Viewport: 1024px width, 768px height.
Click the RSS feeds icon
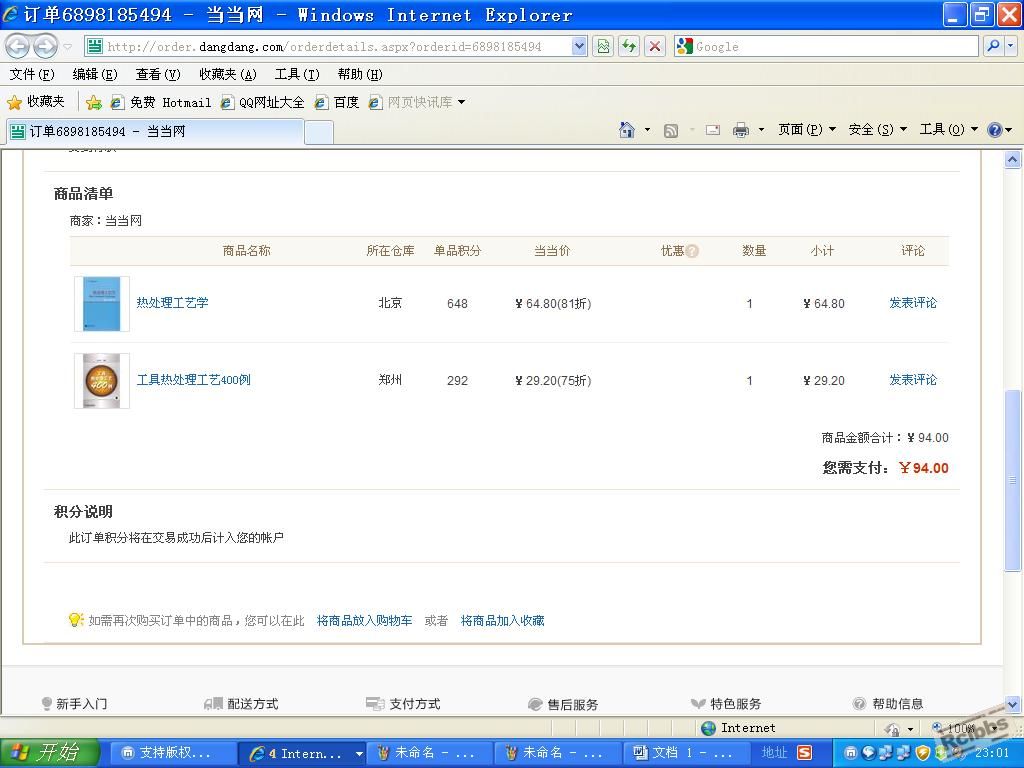pos(671,131)
